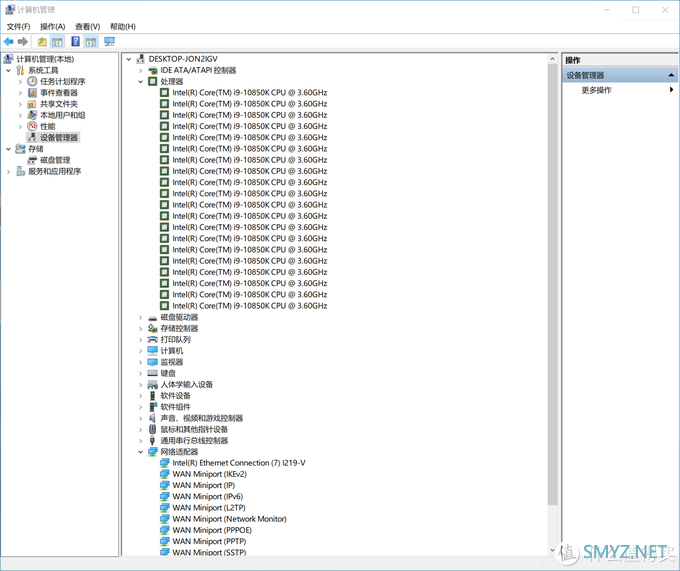Click the System Tools wrench icon
Viewport: 680px width, 571px height.
20,70
